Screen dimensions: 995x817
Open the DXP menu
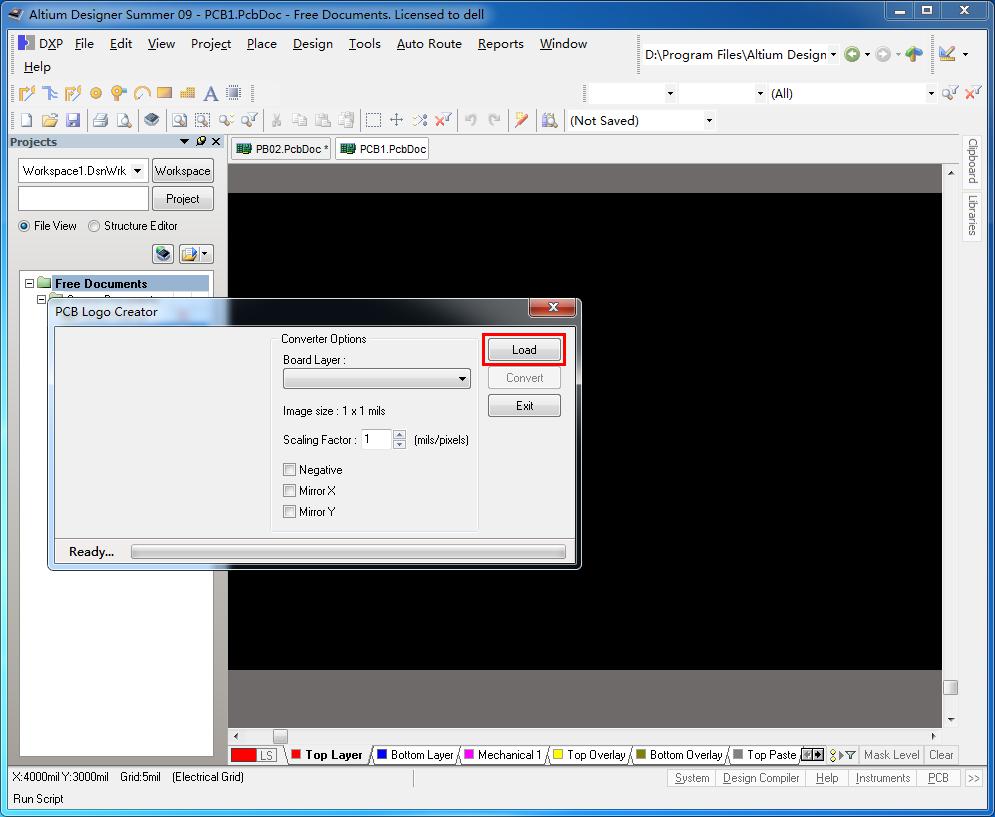tap(41, 44)
